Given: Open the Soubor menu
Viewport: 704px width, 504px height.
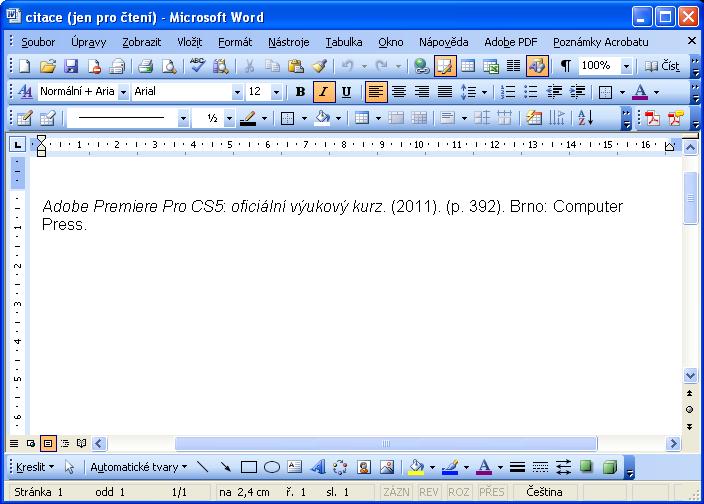Looking at the screenshot, I should 38,42.
